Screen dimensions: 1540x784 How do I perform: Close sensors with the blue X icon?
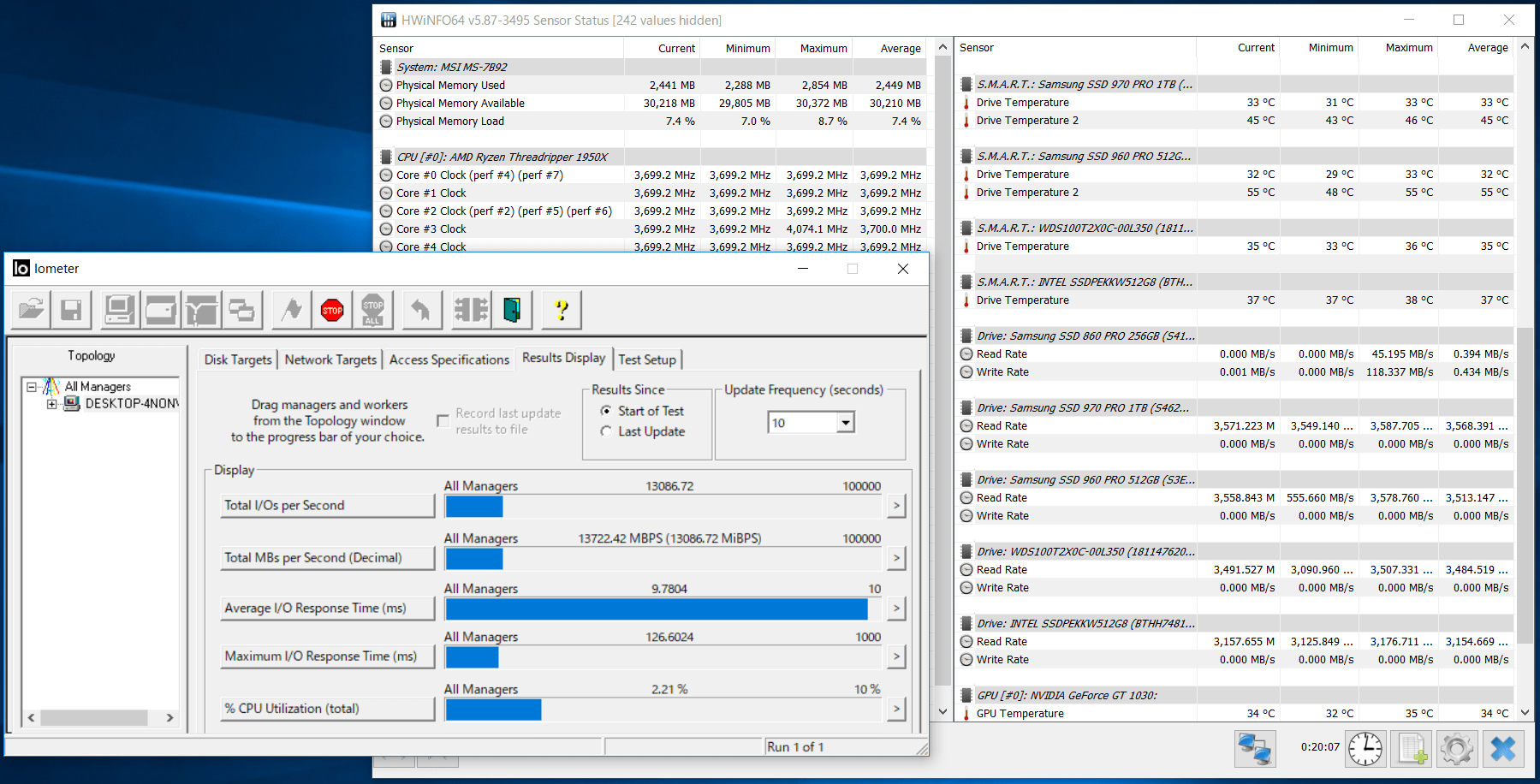click(1503, 749)
